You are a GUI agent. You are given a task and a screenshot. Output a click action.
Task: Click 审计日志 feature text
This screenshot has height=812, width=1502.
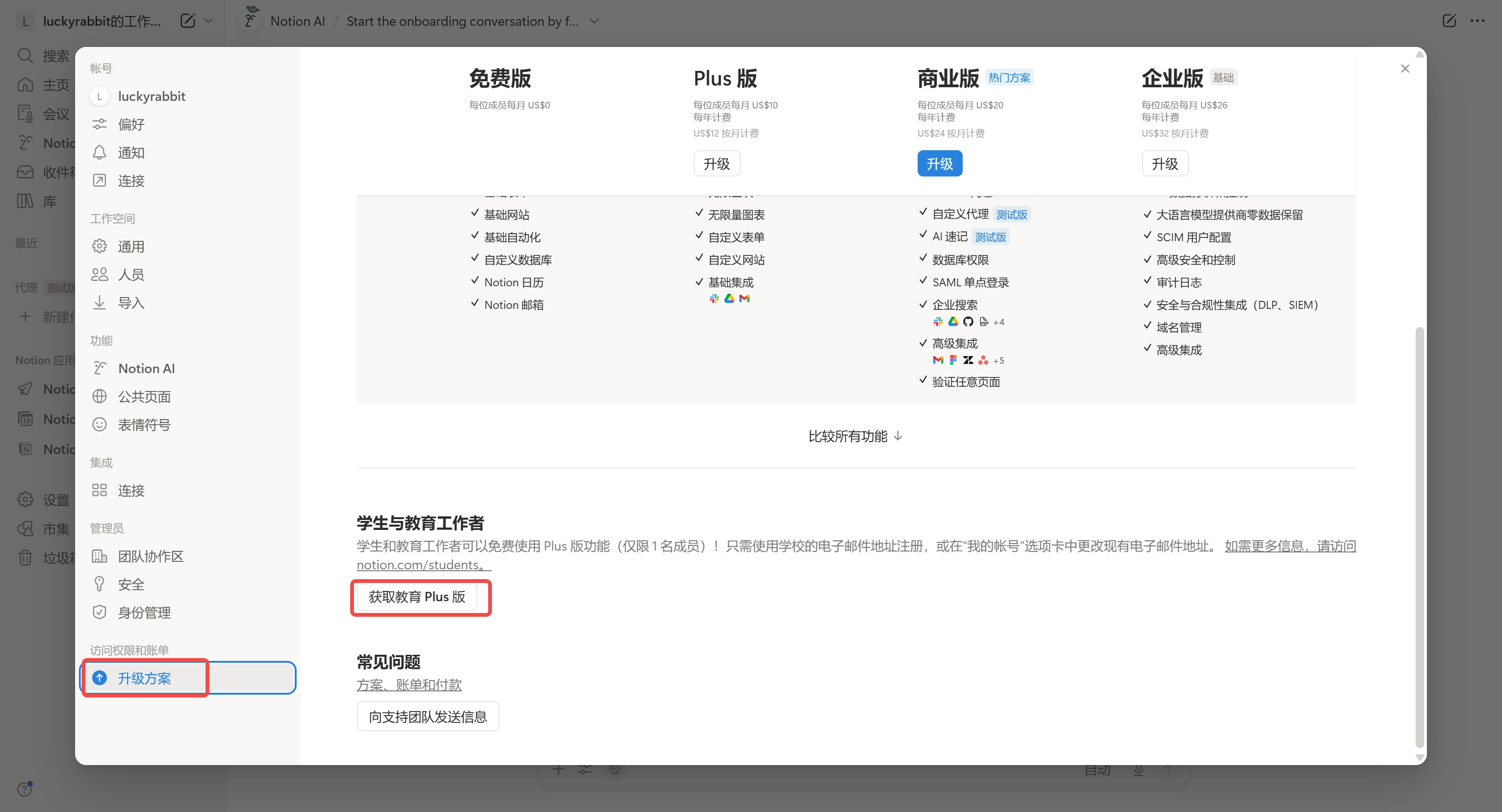click(x=1179, y=282)
